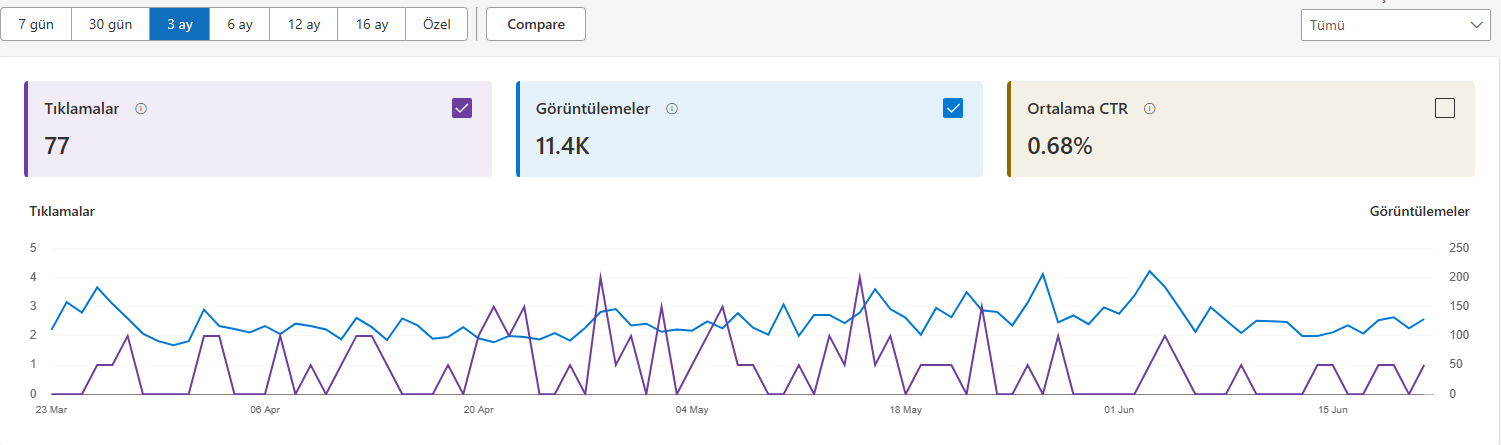Viewport: 1501px width, 445px height.
Task: Switch to the 6 ay range
Action: point(239,25)
